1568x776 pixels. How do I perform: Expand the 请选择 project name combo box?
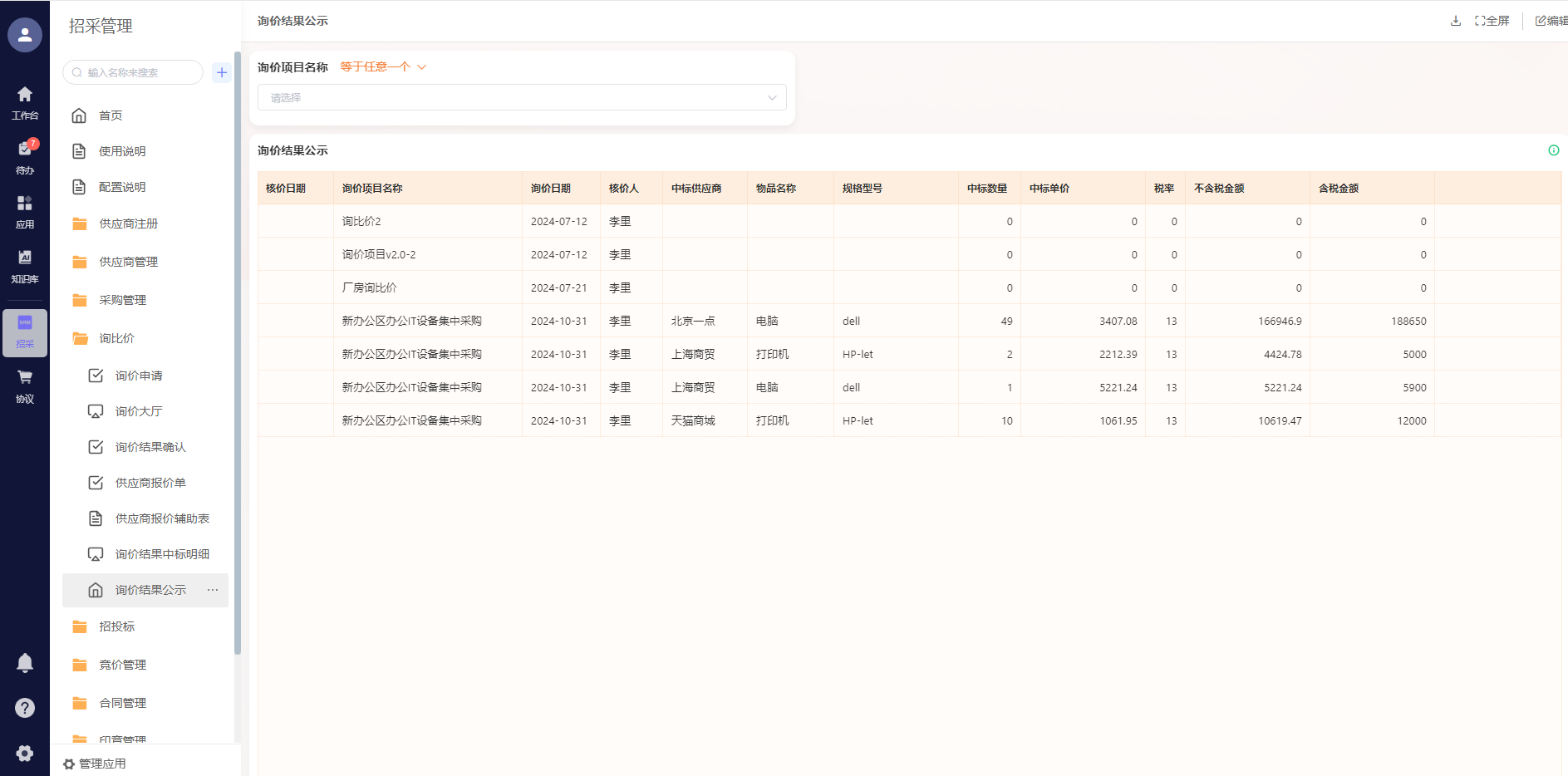pyautogui.click(x=522, y=97)
